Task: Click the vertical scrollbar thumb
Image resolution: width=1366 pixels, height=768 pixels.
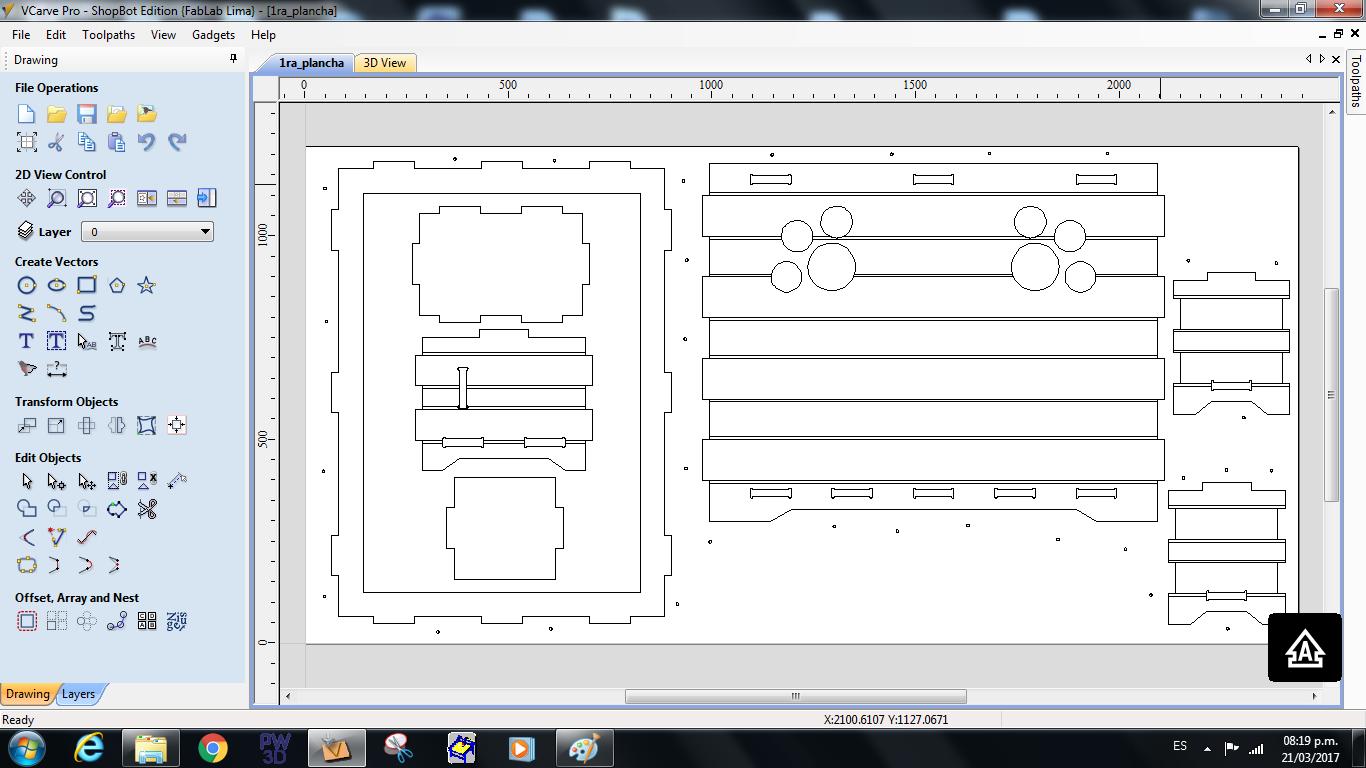Action: click(1331, 395)
